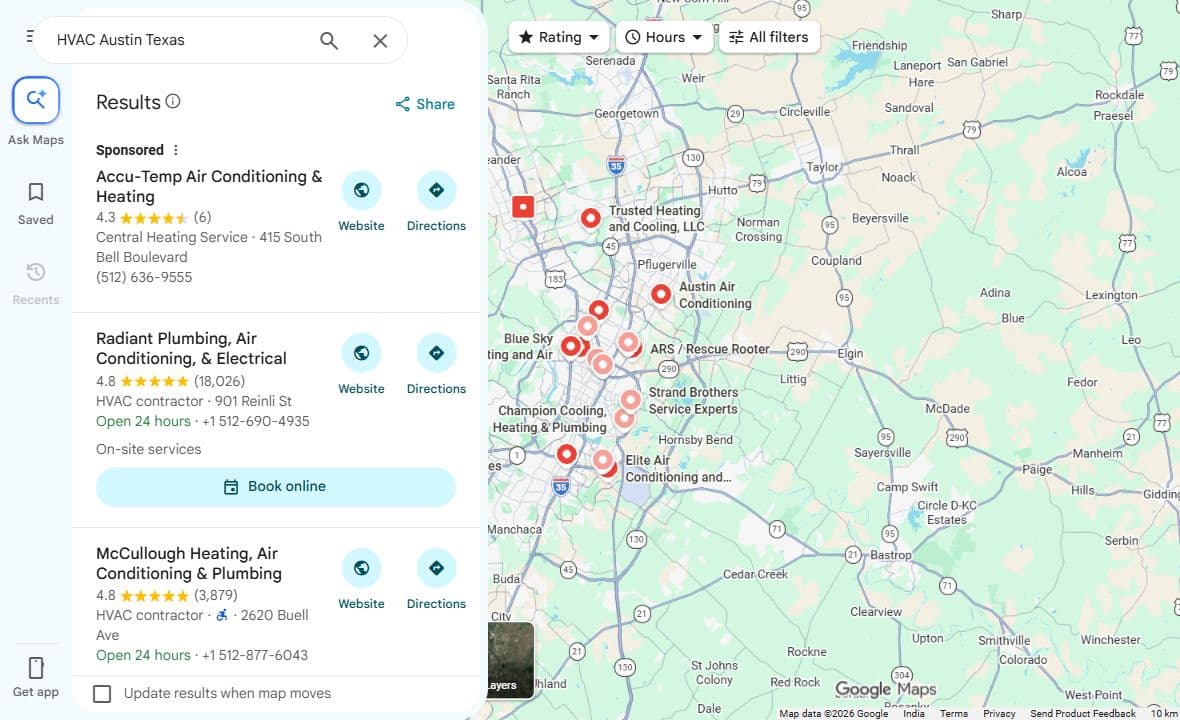Image resolution: width=1180 pixels, height=720 pixels.
Task: Open McCullough Website icon
Action: 361,568
